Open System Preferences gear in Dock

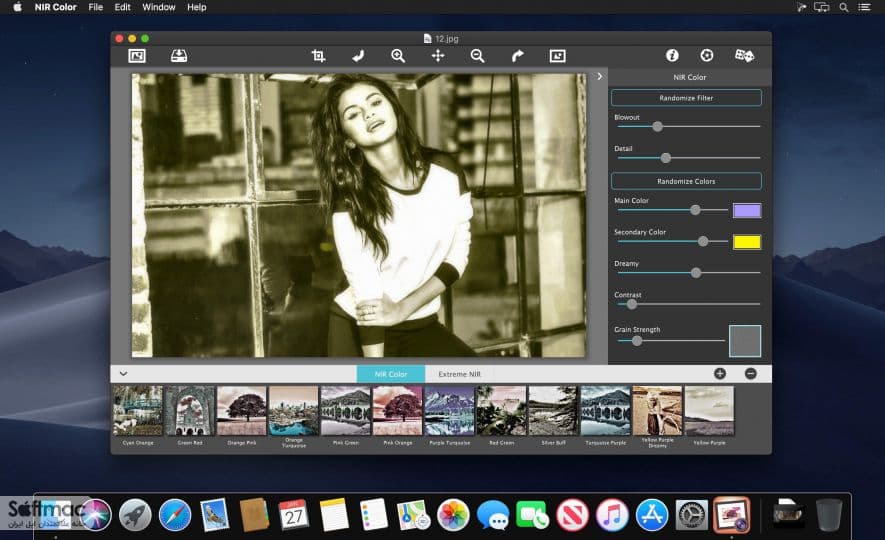[x=691, y=515]
